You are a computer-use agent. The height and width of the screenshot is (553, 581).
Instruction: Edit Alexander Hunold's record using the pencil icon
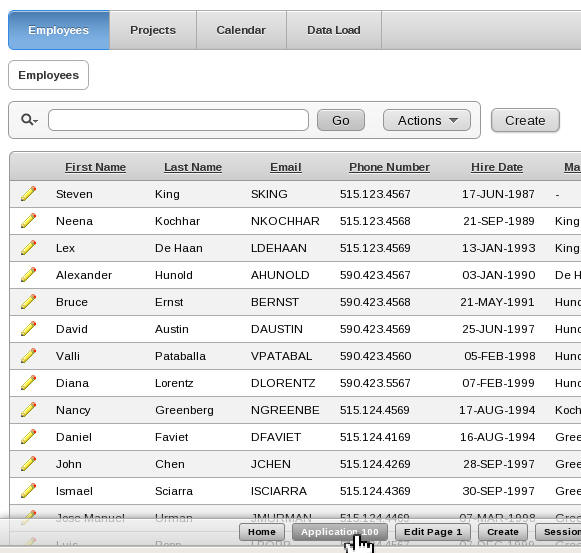29,275
